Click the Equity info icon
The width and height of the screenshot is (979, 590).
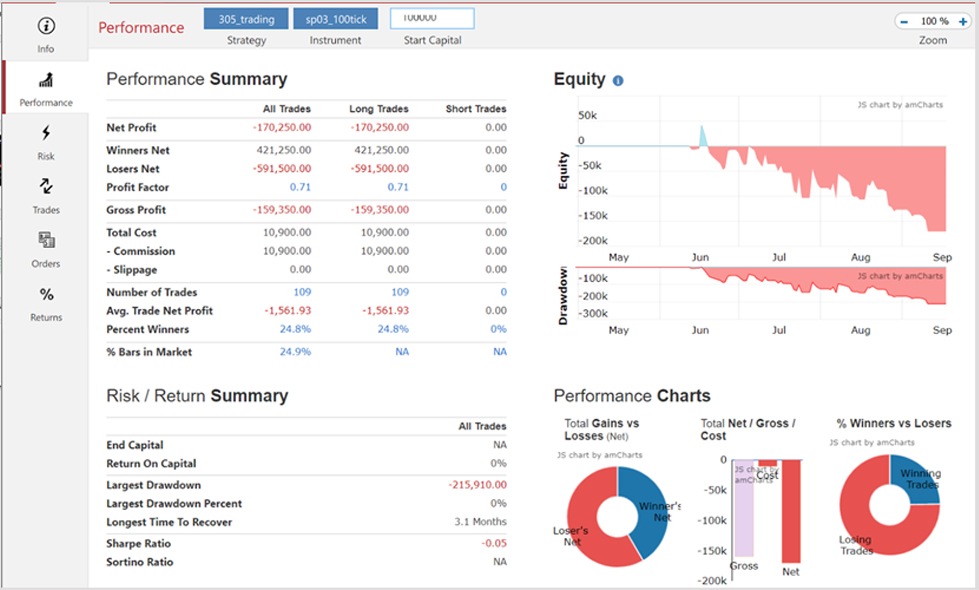[x=618, y=81]
